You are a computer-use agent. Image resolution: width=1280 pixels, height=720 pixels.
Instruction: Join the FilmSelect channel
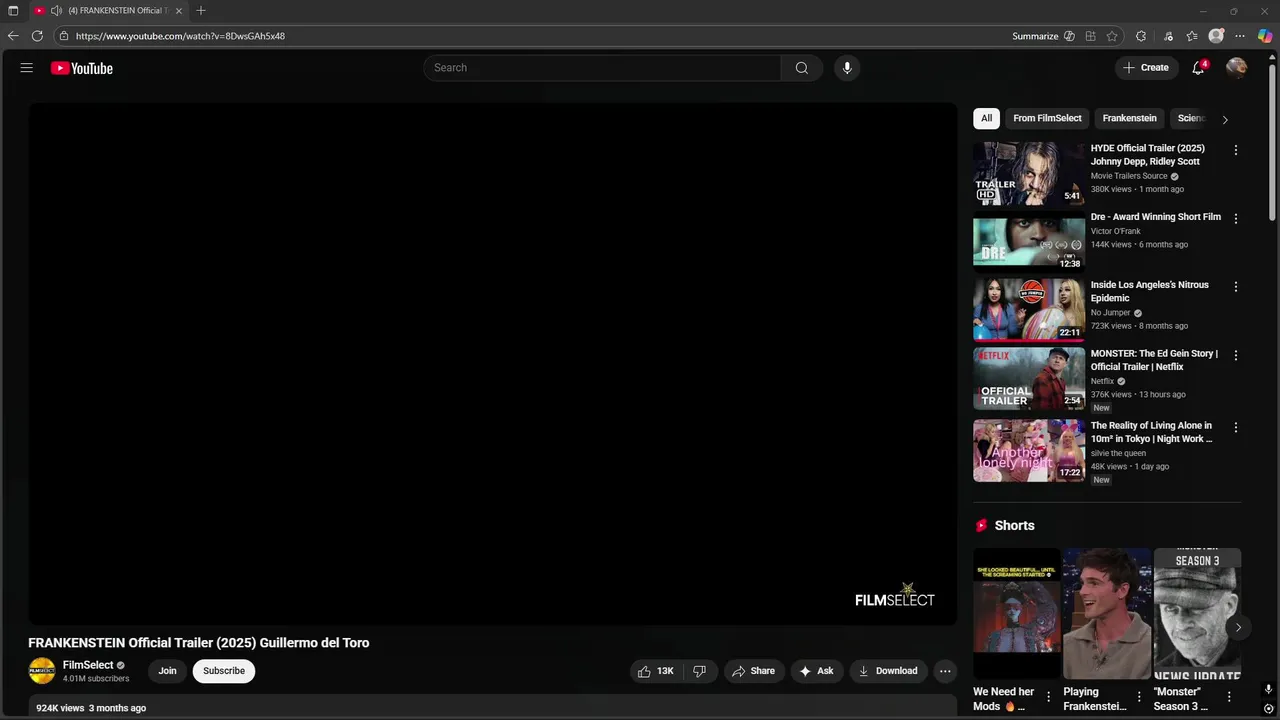(167, 671)
